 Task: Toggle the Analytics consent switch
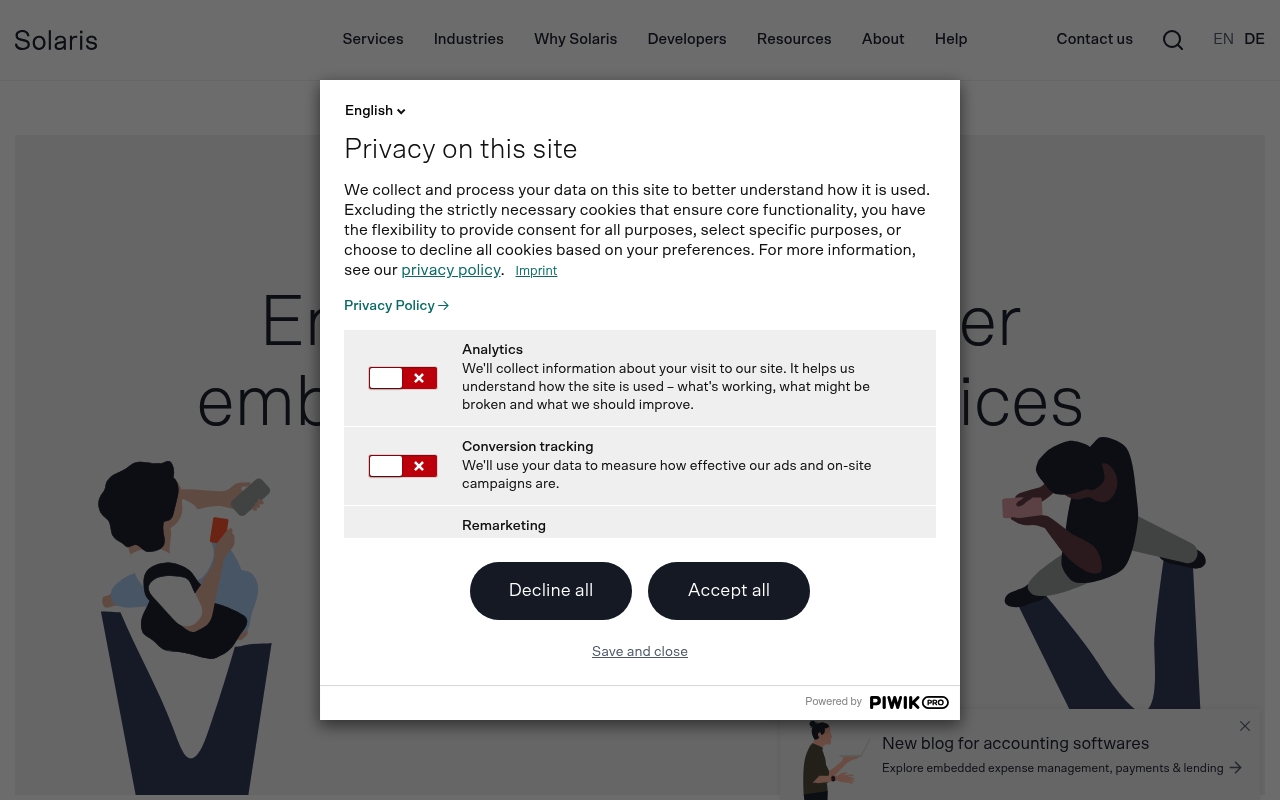[403, 378]
